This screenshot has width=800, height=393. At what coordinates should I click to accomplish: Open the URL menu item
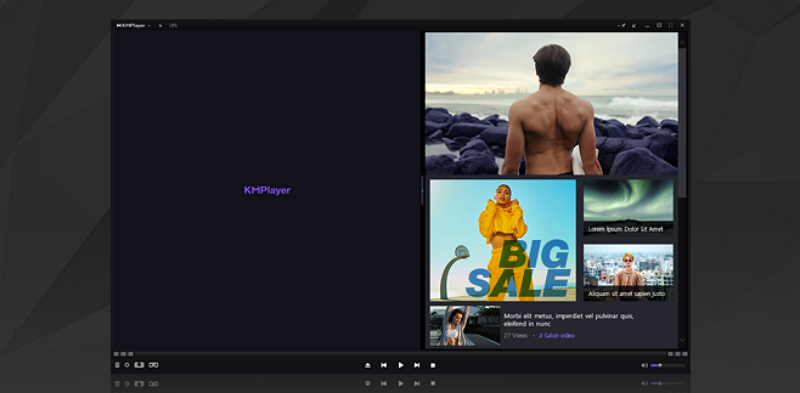(x=173, y=25)
